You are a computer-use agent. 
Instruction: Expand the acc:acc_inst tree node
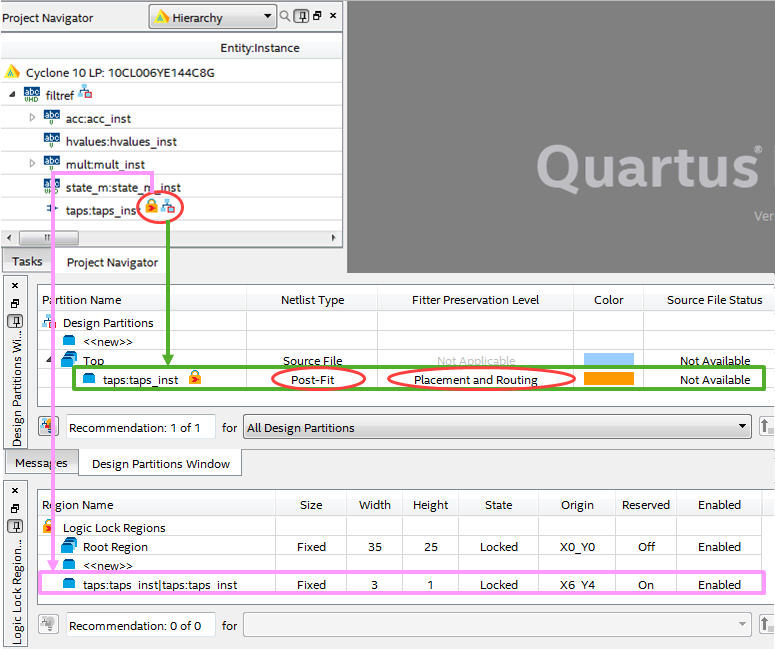pos(32,118)
